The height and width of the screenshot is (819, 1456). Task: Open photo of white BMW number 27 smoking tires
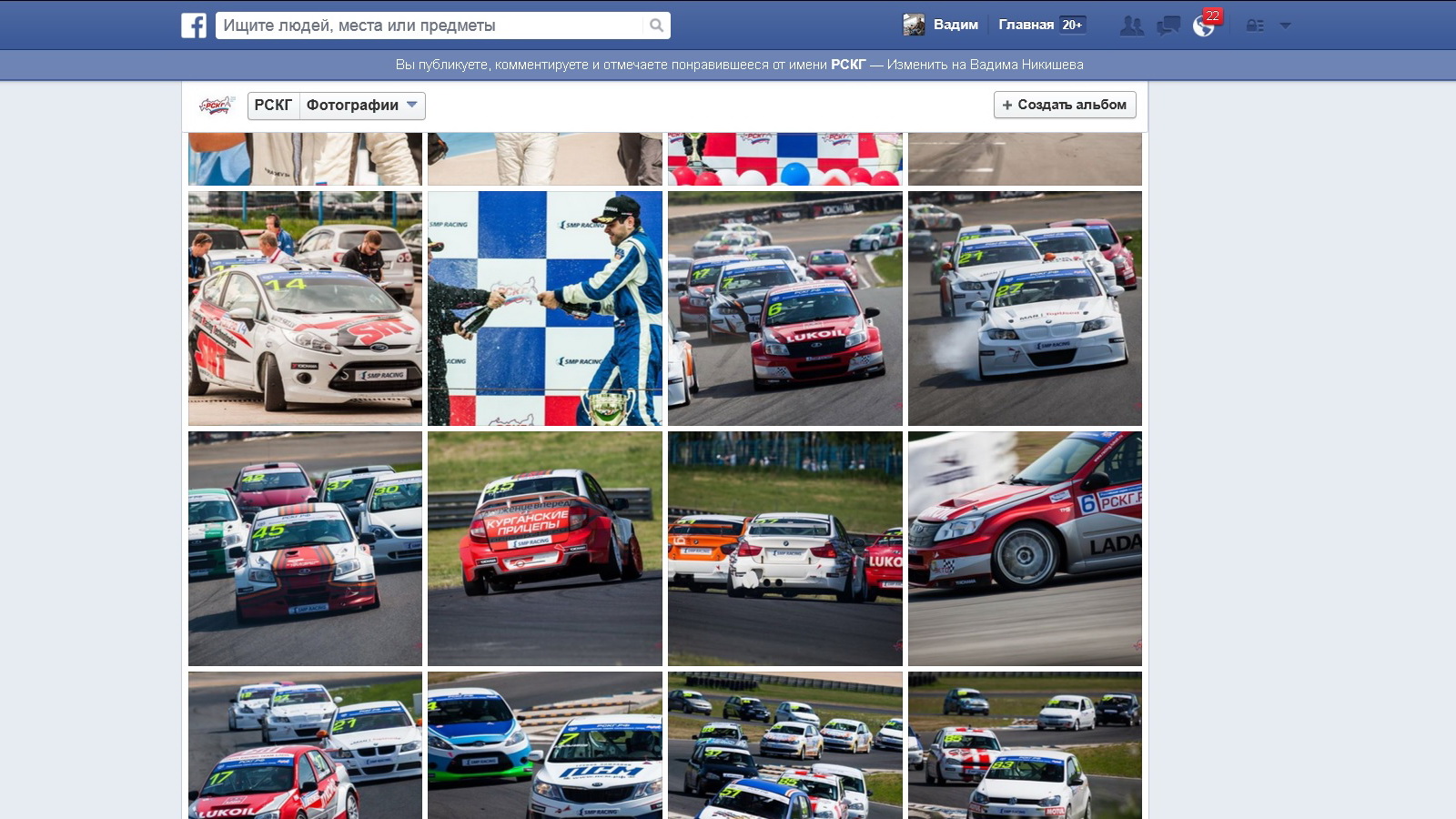coord(1025,308)
